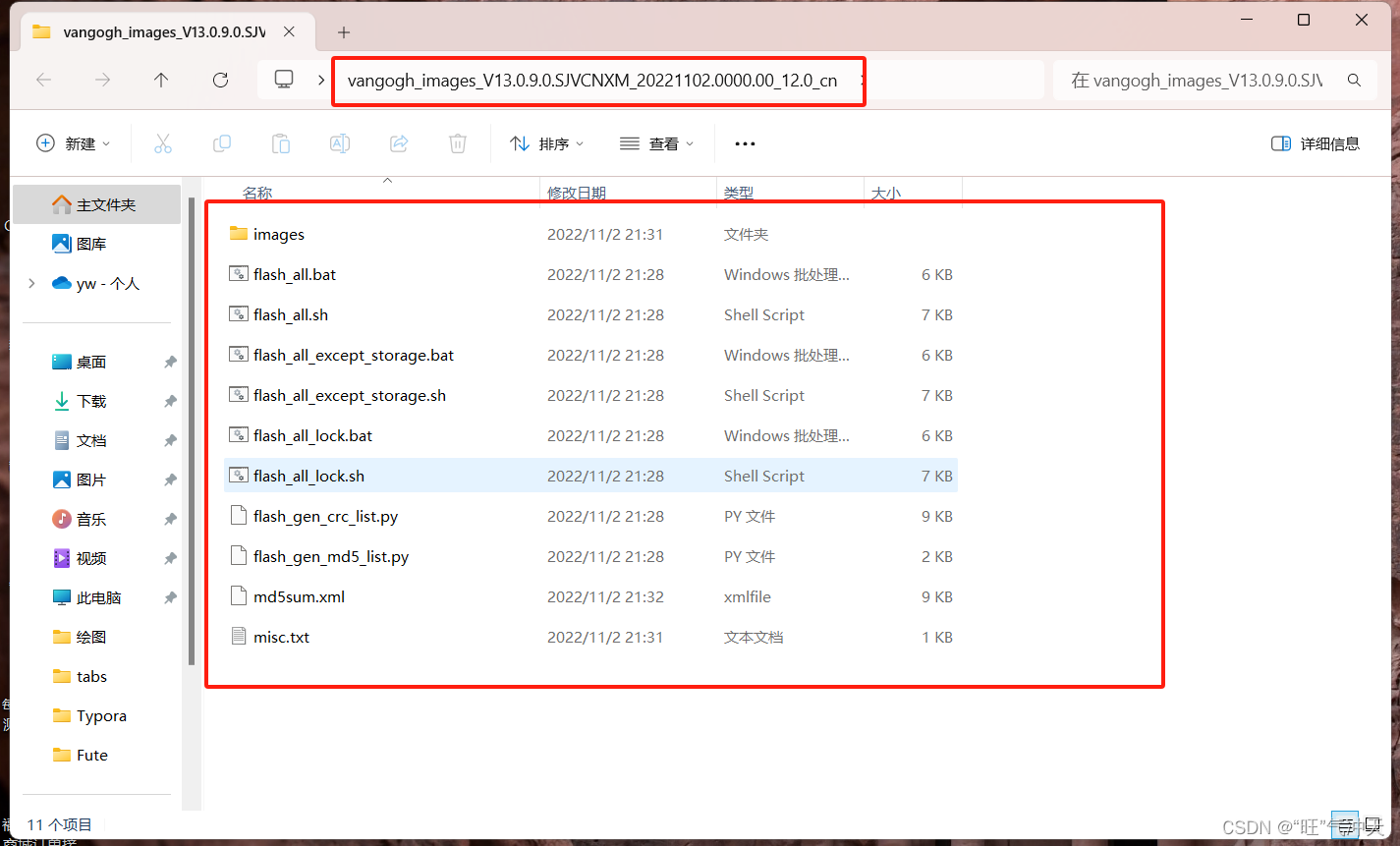Open the 排序 (Sort) dropdown menu
This screenshot has width=1400, height=846.
547,143
